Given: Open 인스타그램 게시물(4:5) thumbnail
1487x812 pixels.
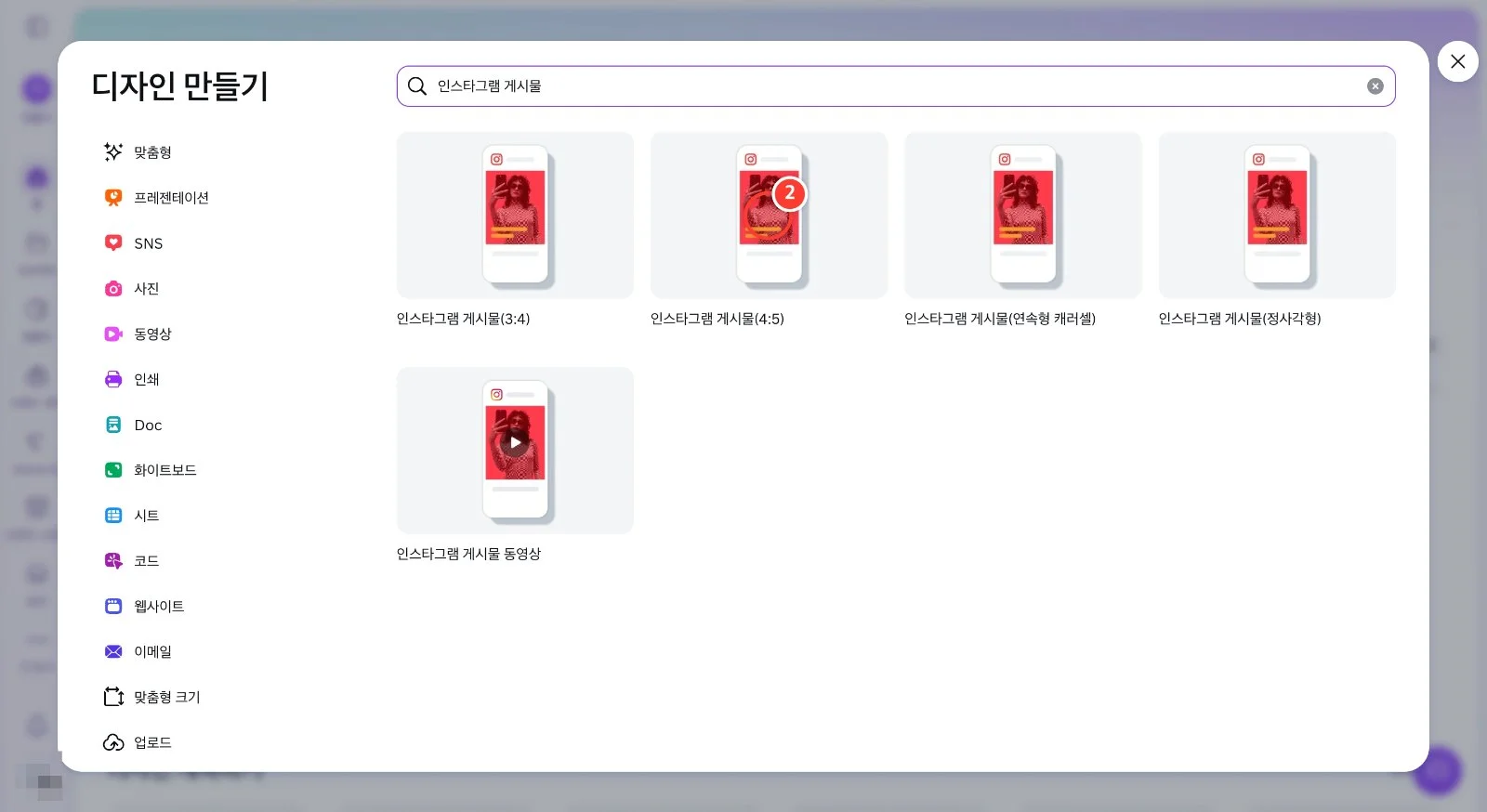Looking at the screenshot, I should tap(769, 215).
